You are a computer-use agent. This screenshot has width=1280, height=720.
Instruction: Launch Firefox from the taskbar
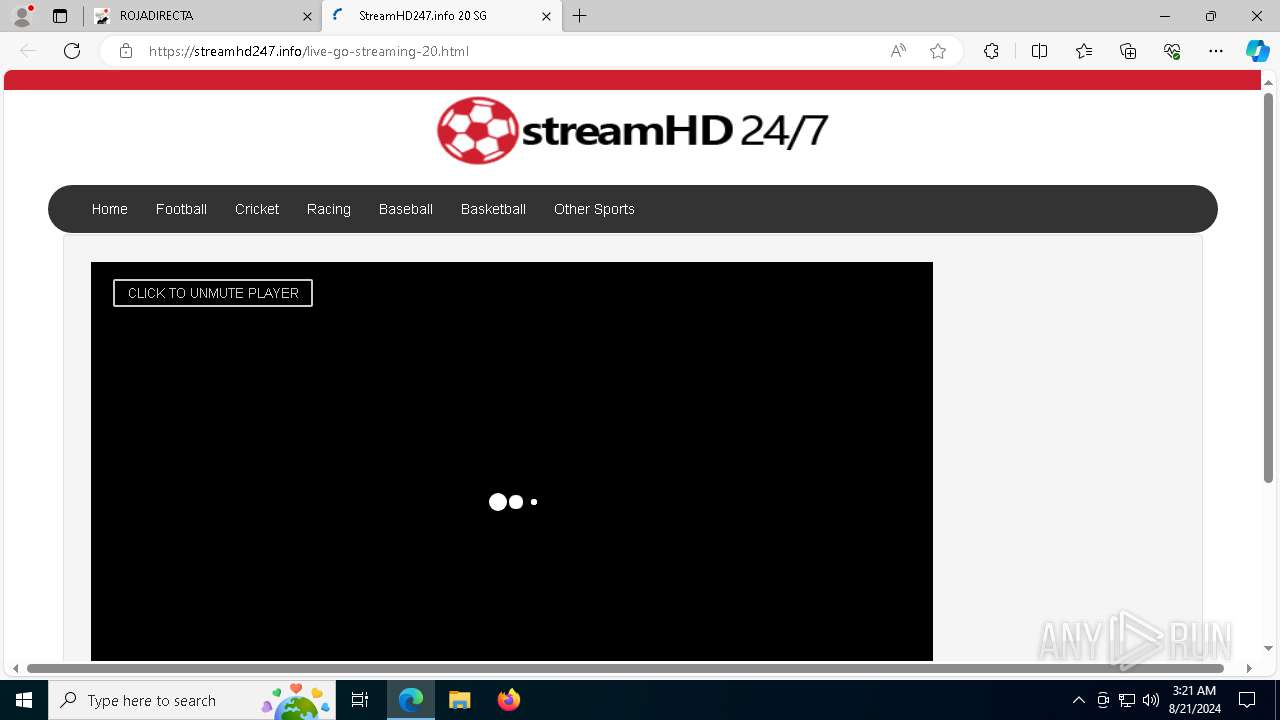508,700
